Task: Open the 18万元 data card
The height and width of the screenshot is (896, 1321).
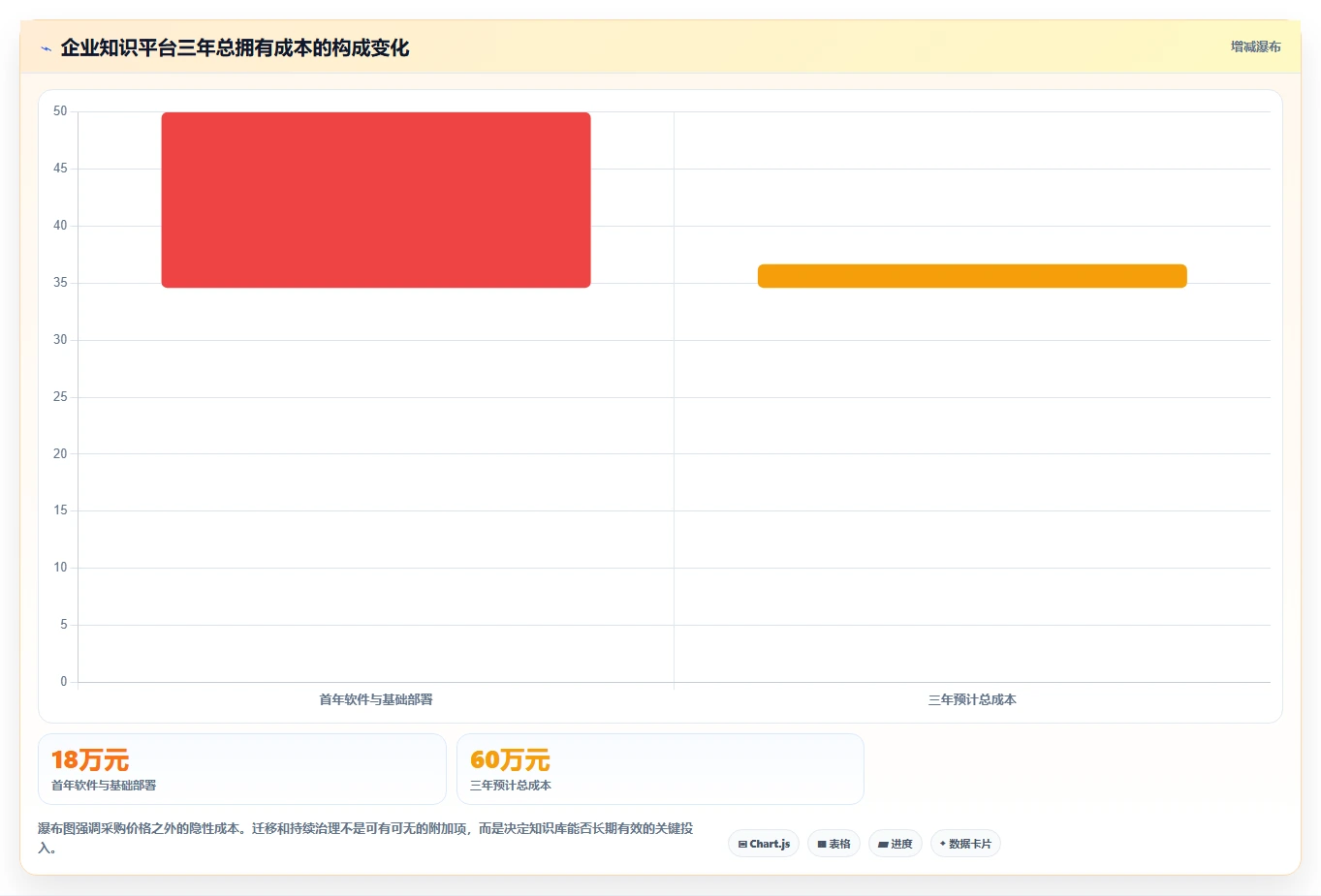Action: [242, 769]
